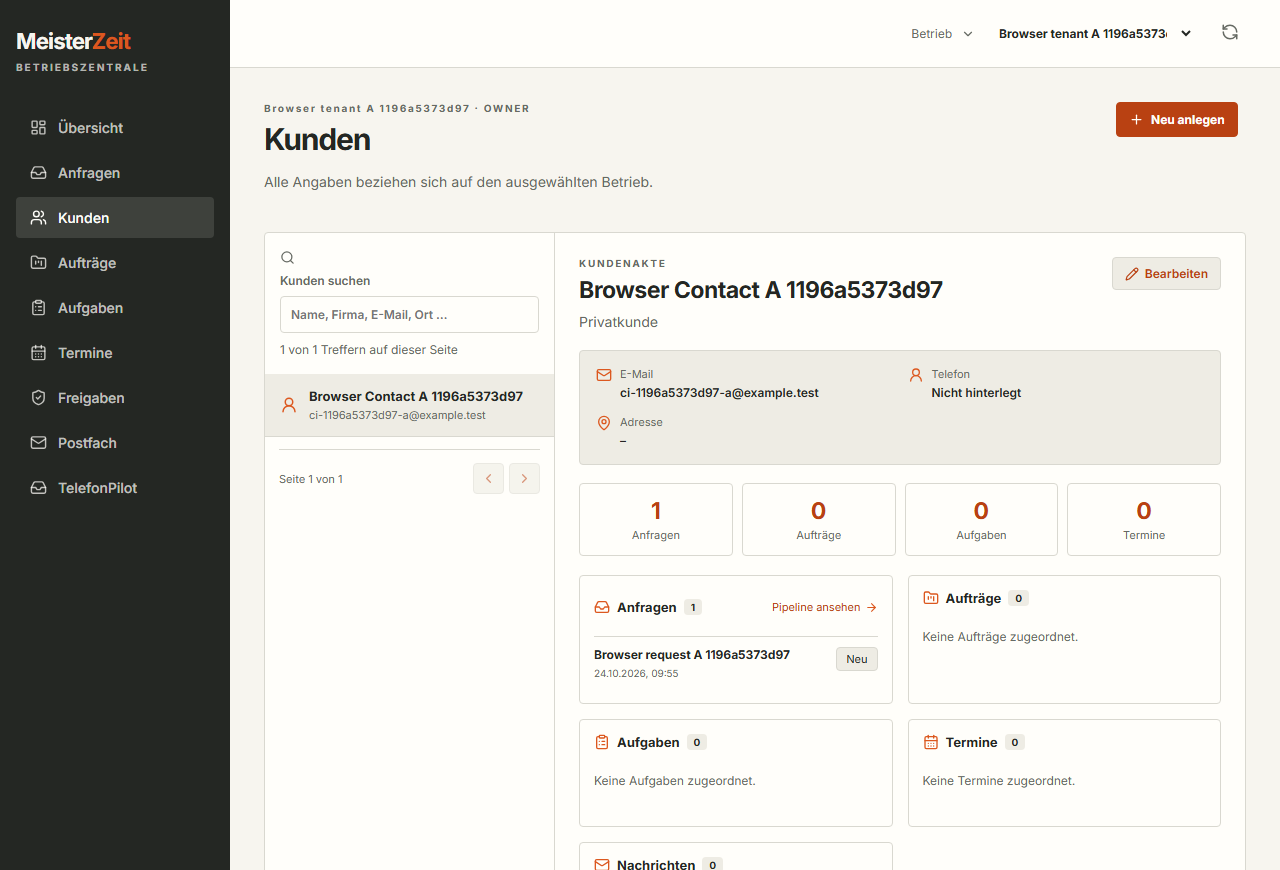Click 'Keine Aufträge zugeordnet.' text
Screen dimensions: 1280x870
[x=1000, y=636]
